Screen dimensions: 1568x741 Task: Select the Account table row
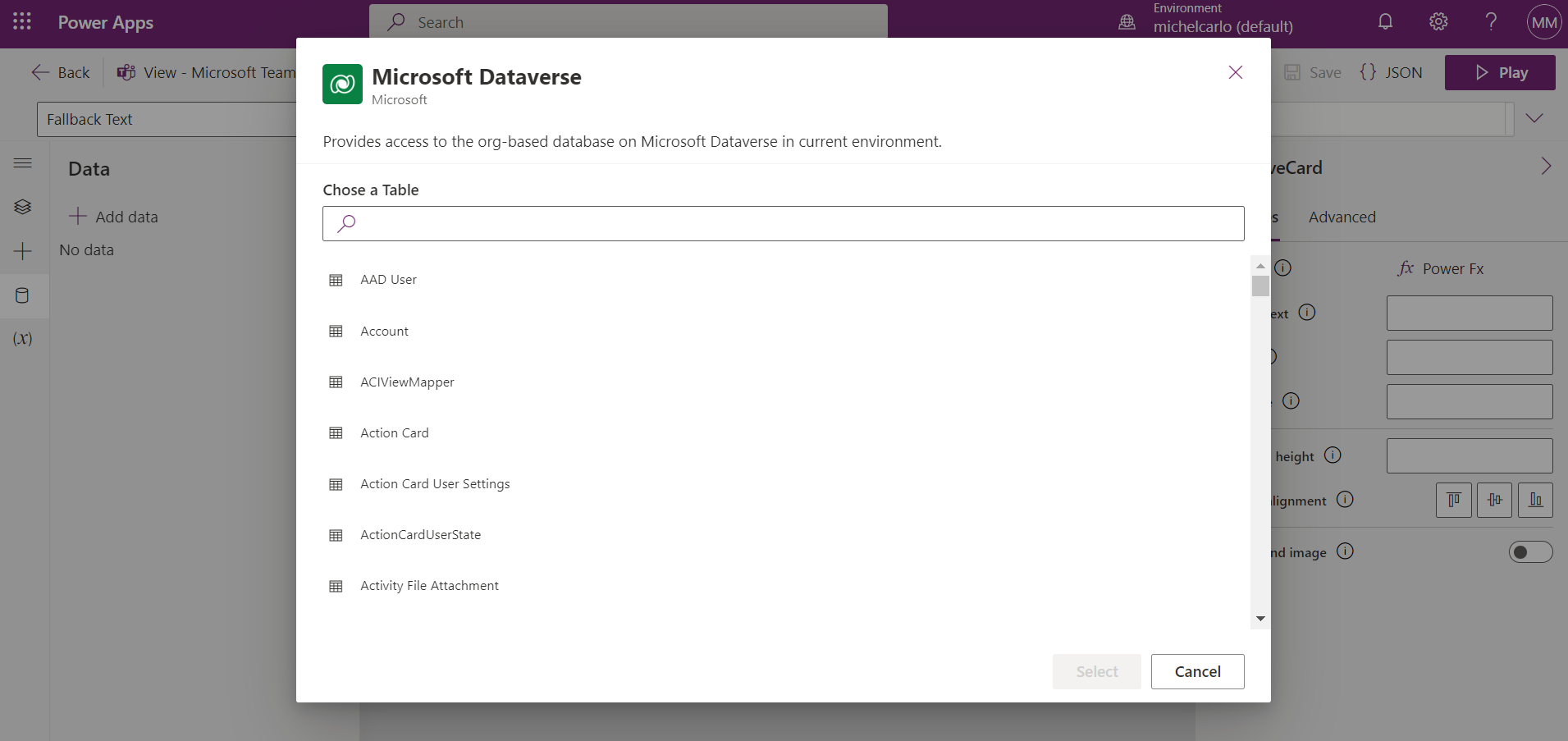pyautogui.click(x=384, y=331)
